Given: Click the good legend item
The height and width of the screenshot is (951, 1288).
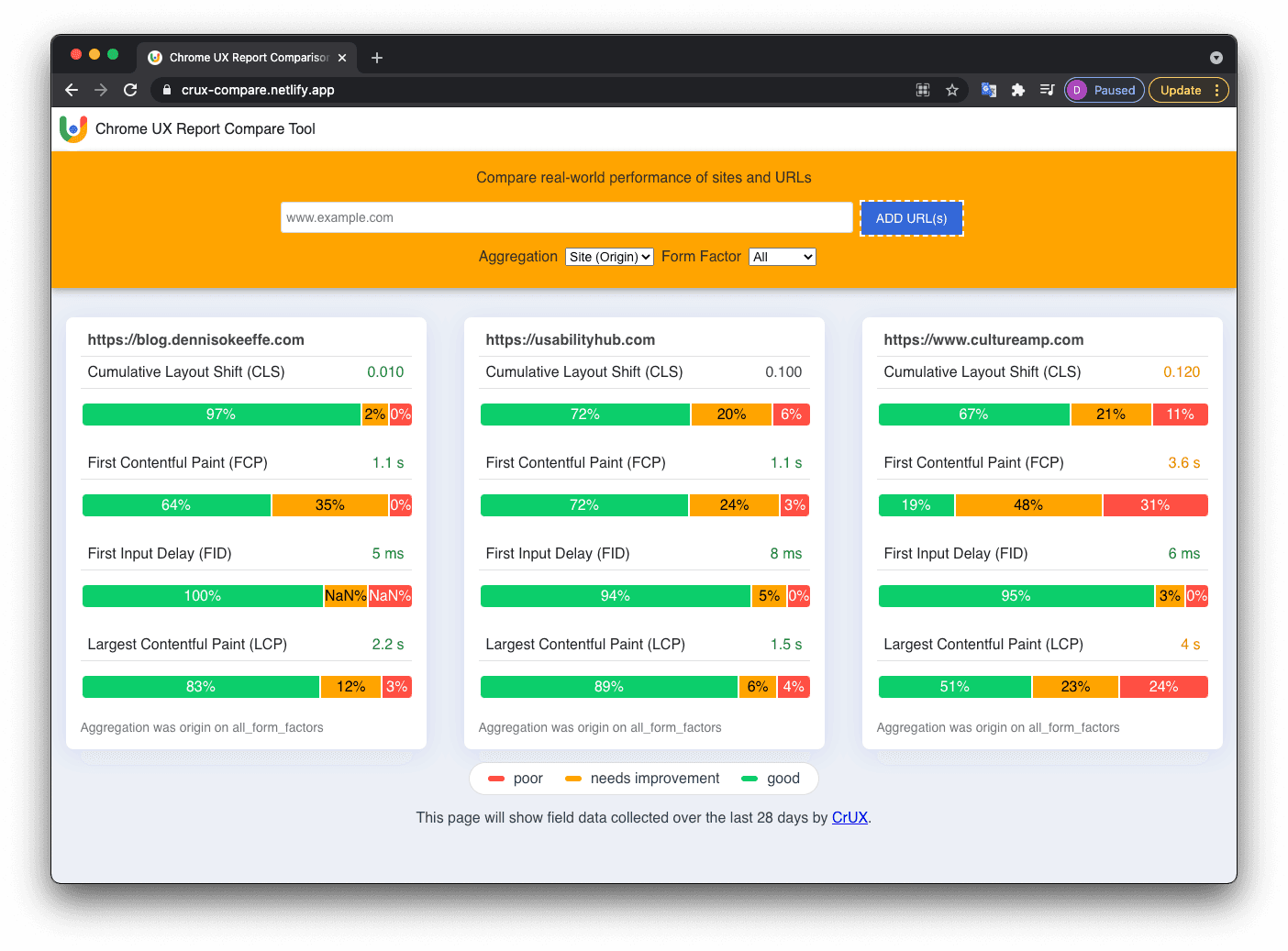Looking at the screenshot, I should coord(771,779).
